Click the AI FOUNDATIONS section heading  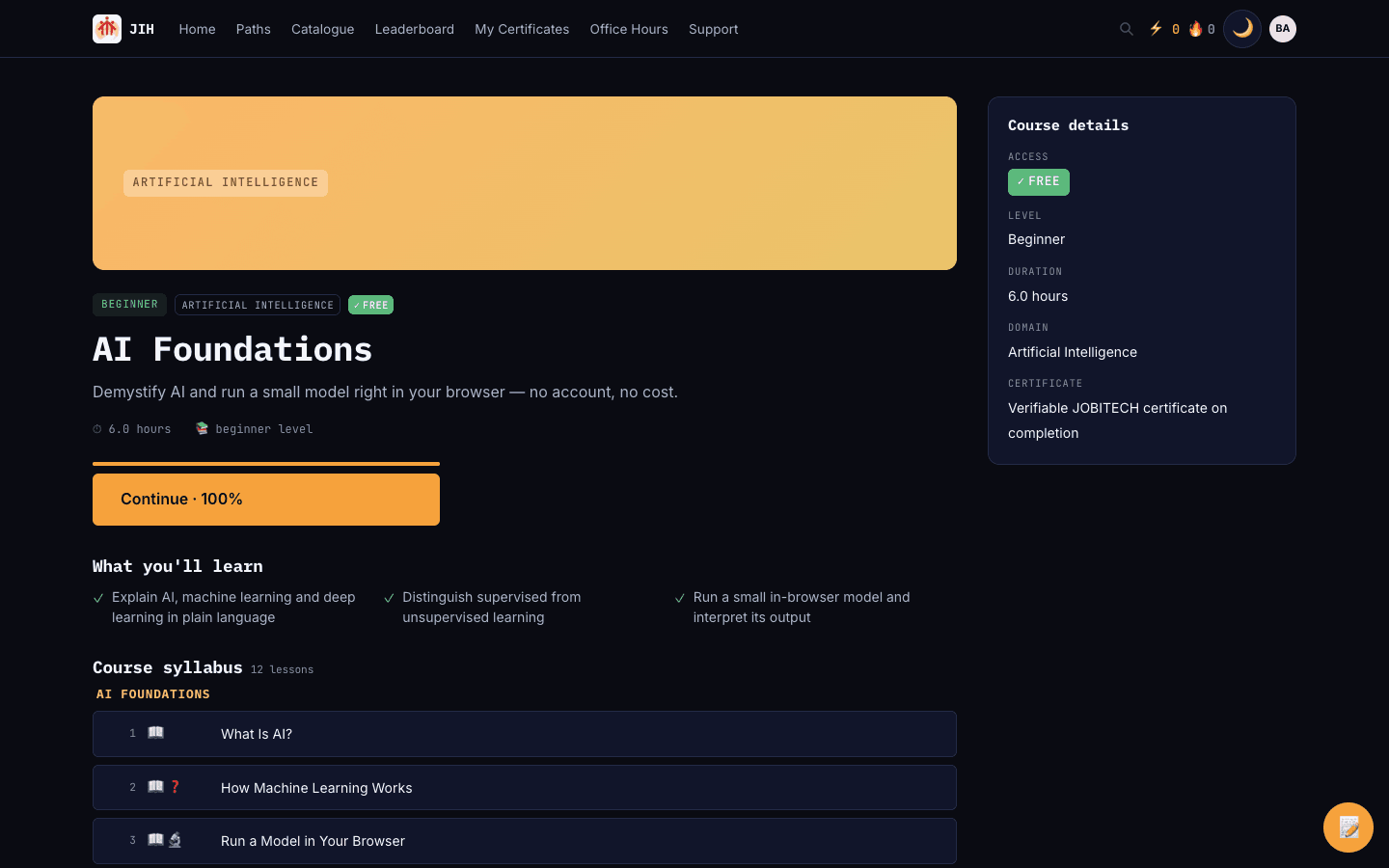click(x=153, y=694)
